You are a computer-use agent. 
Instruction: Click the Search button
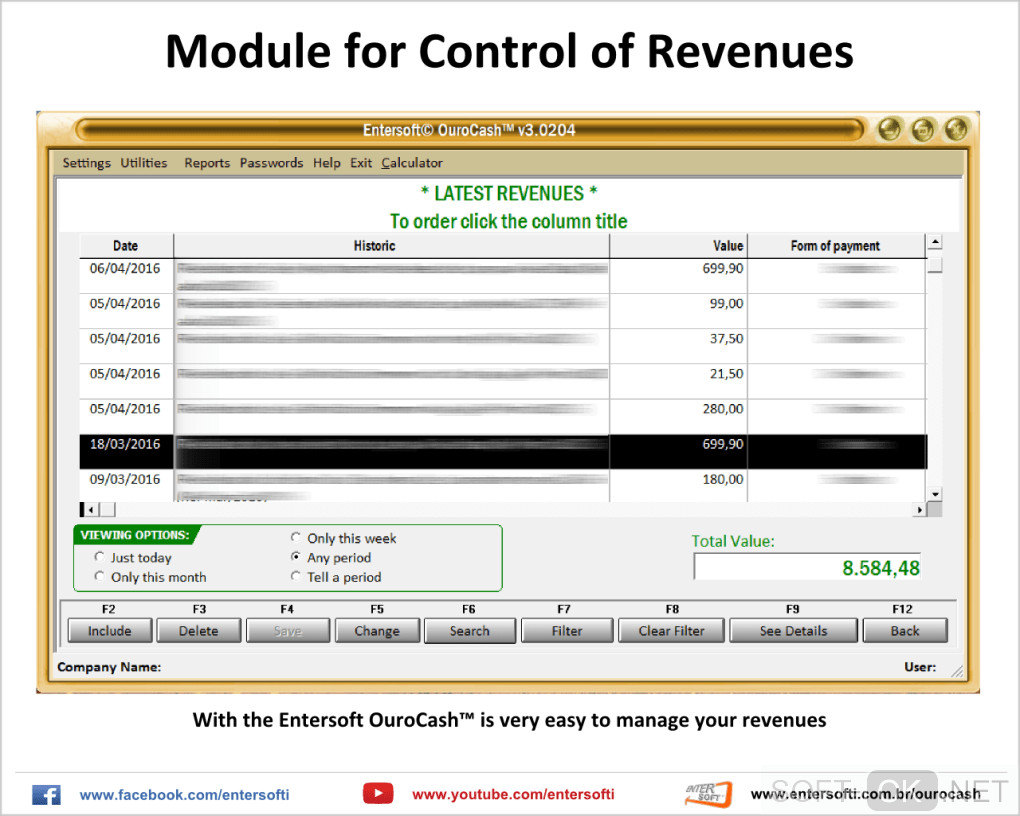pos(470,631)
